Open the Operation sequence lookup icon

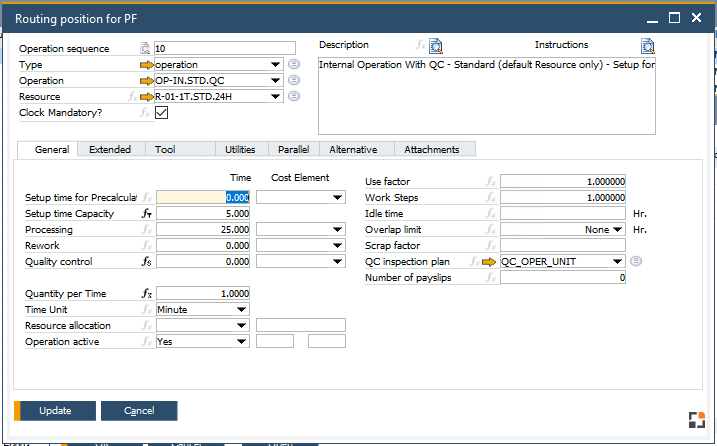(145, 48)
